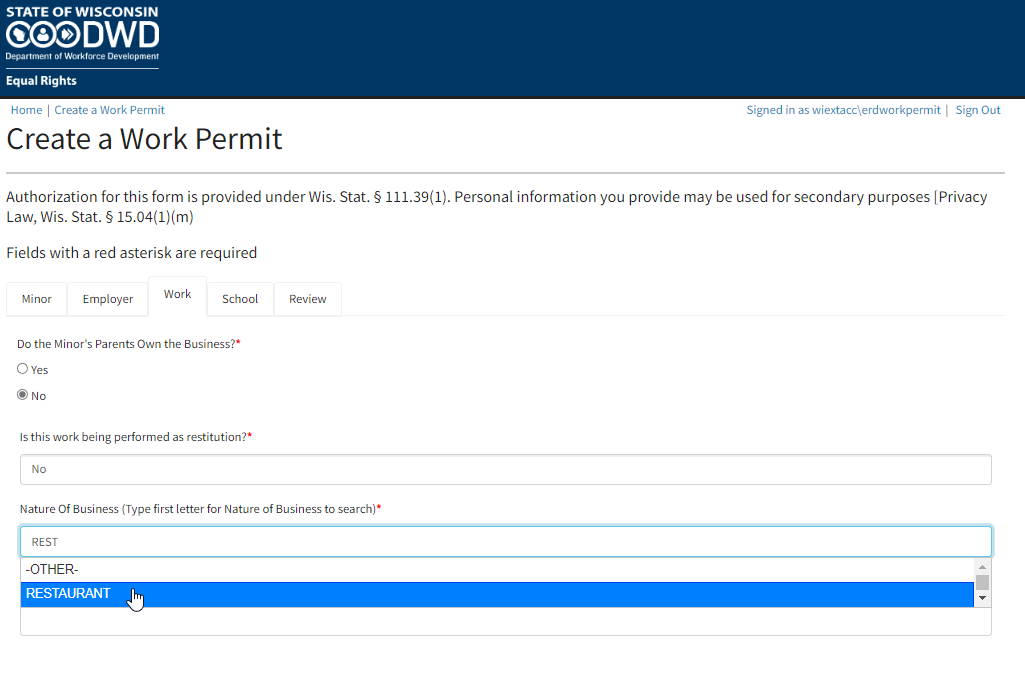Screen dimensions: 1025x687
Task: Click the empty field below the dropdown list
Action: [x=505, y=622]
